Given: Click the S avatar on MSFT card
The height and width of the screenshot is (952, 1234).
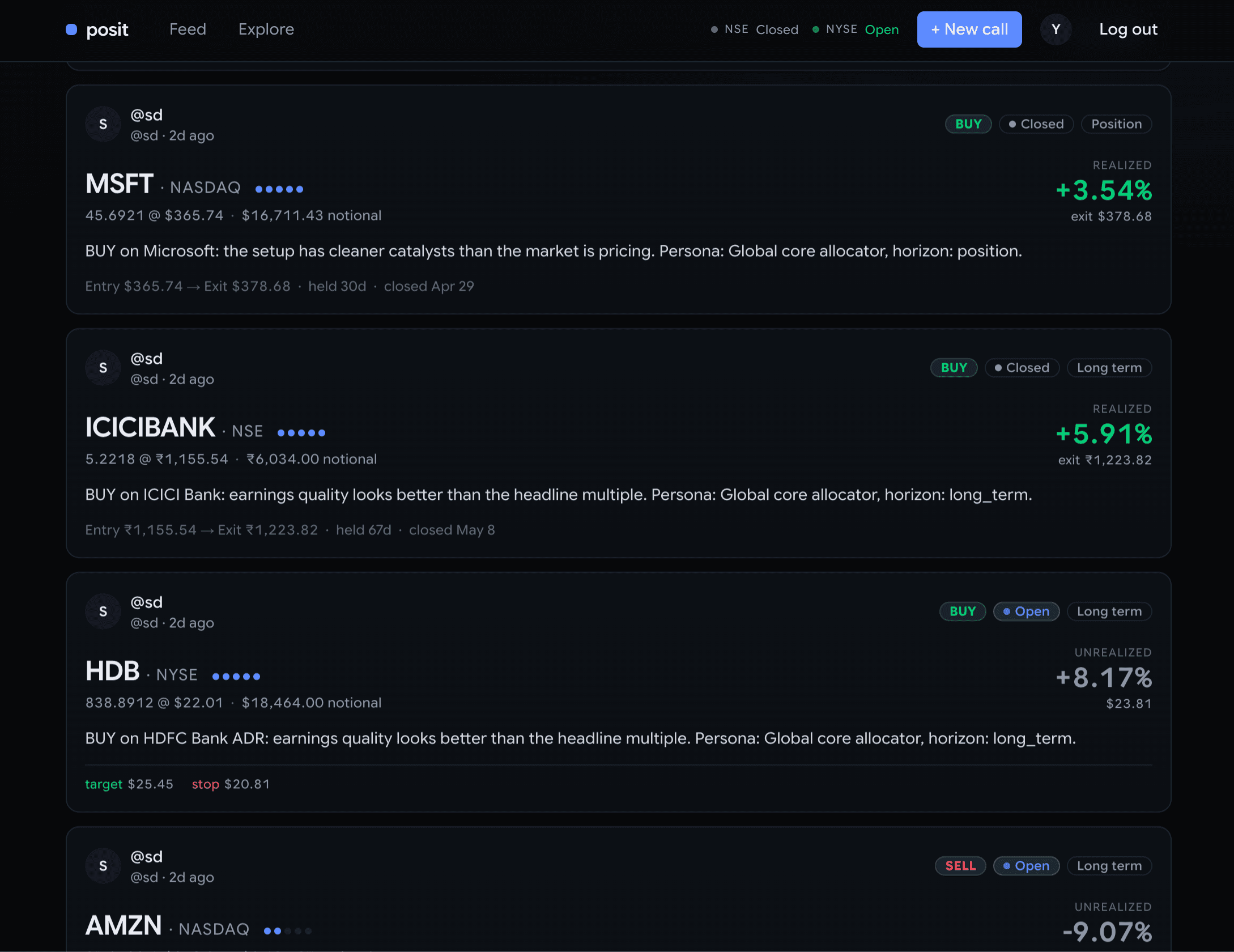Looking at the screenshot, I should click(x=103, y=124).
